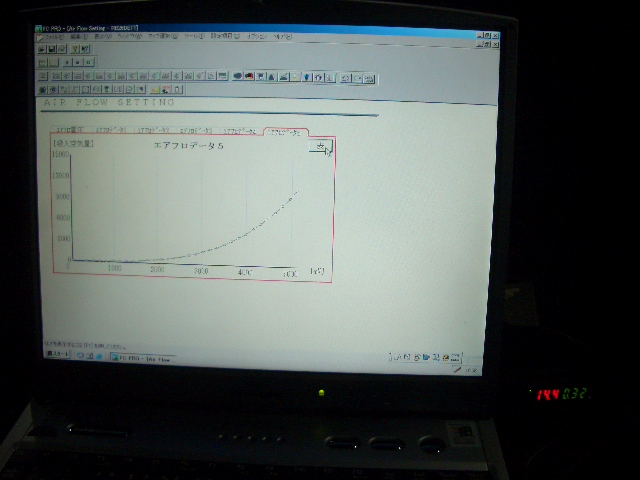Click the yellow lamp toolbar icon
Screen dimensions: 640x480
coord(295,77)
